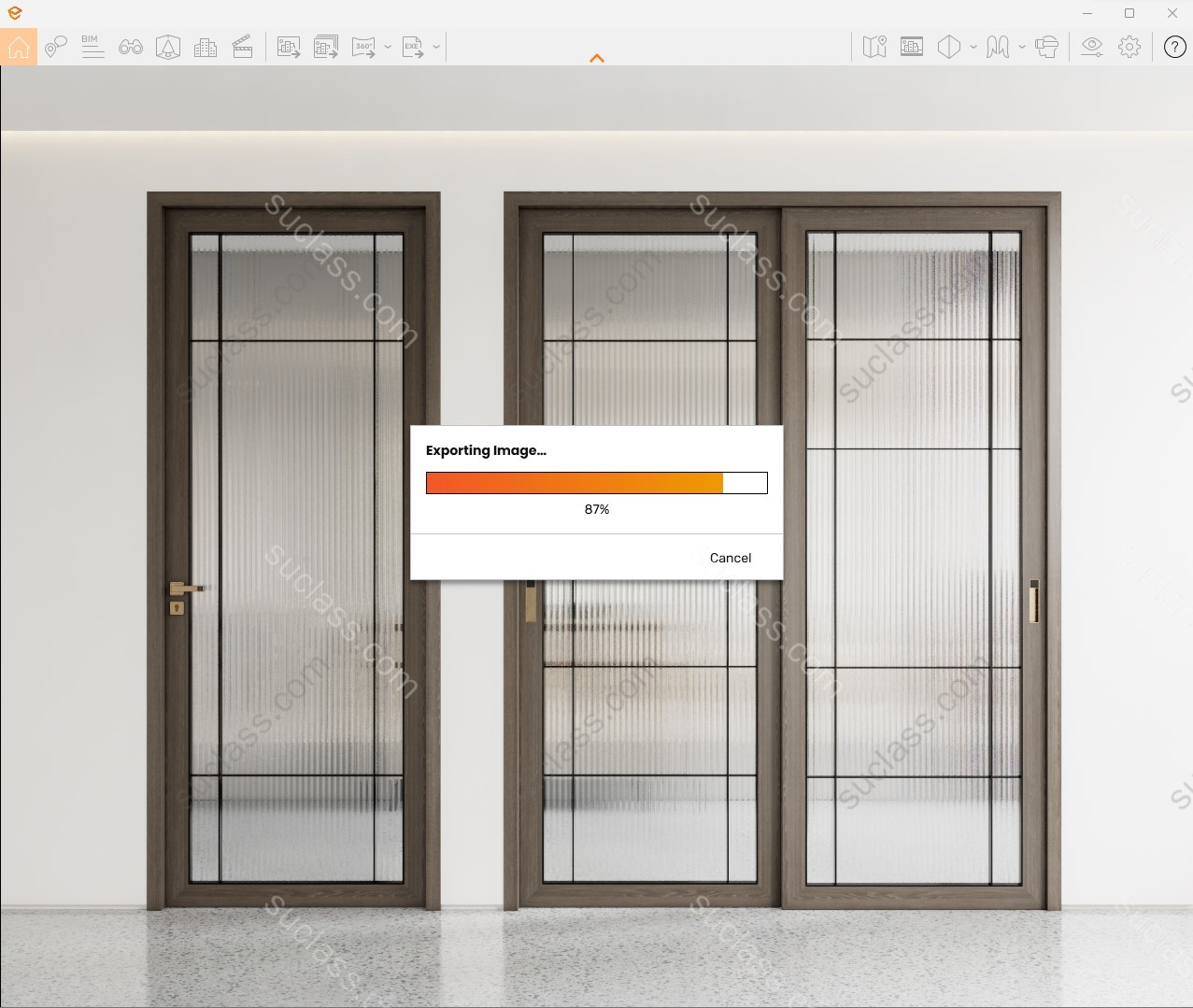Open the general settings gear
The width and height of the screenshot is (1193, 1008).
click(1129, 47)
